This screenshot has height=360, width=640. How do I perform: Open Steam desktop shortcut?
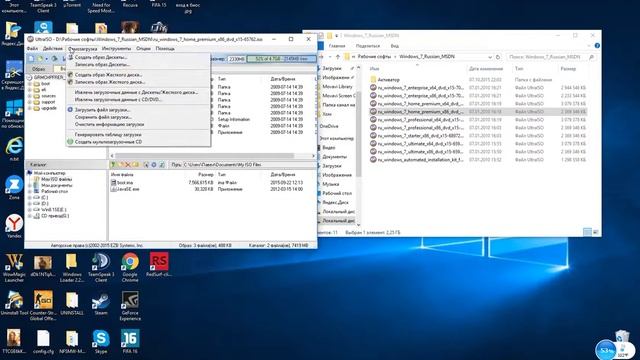(x=100, y=304)
